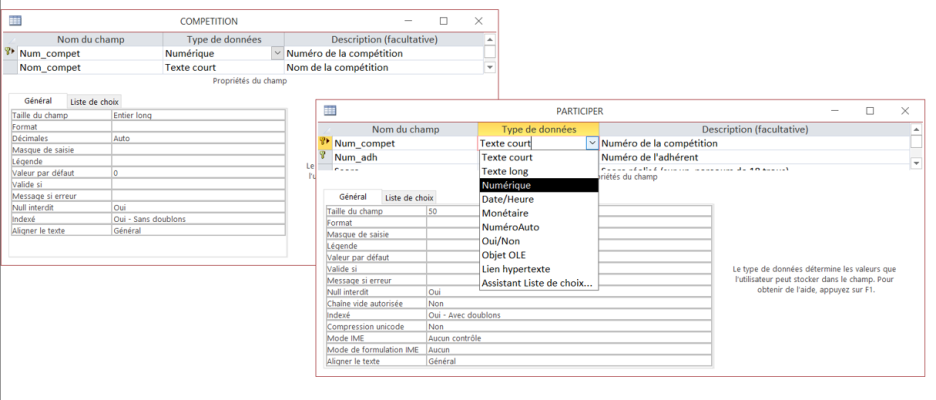Screen dimensions: 936x400
Task: Edit Compression unicode value Non
Action: pyautogui.click(x=569, y=327)
